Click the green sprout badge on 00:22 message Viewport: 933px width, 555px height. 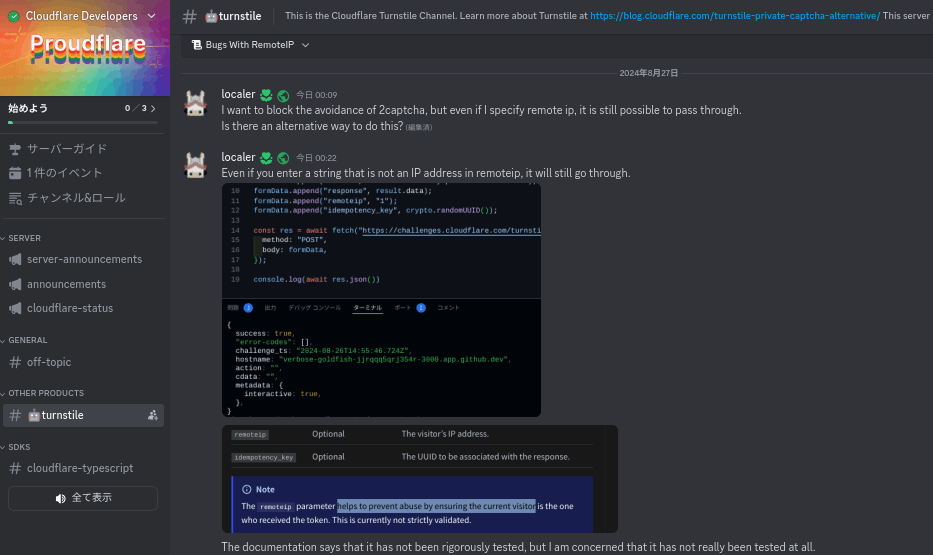[x=266, y=158]
